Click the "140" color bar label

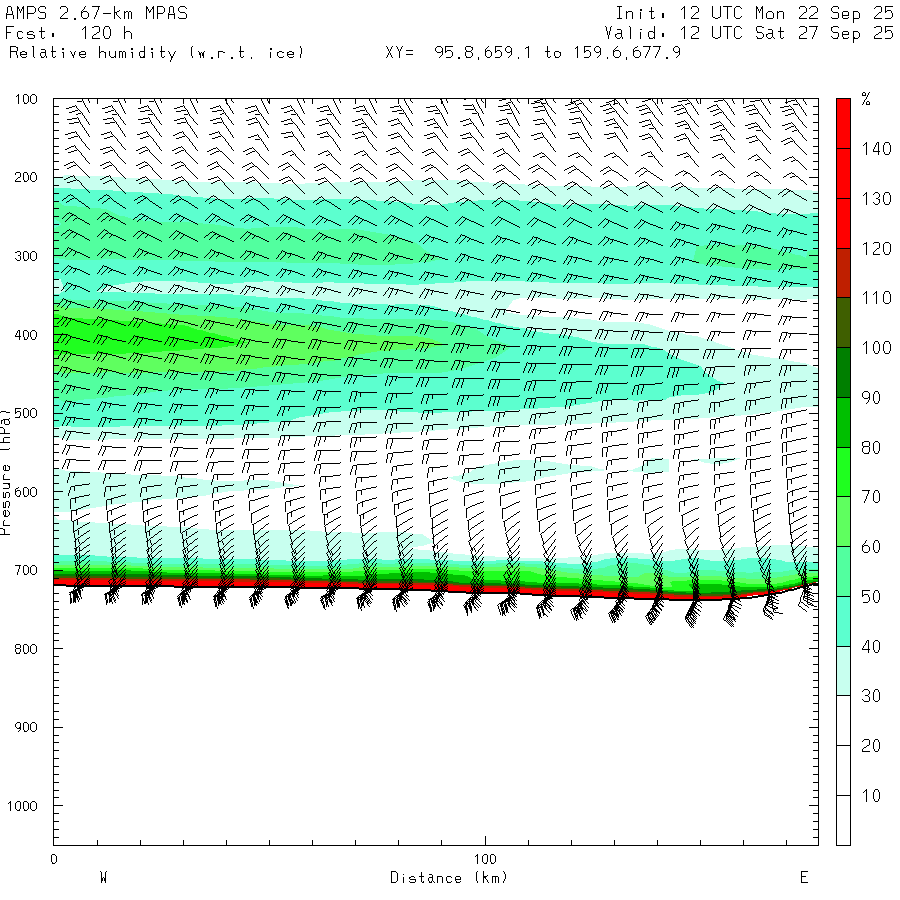(x=876, y=149)
